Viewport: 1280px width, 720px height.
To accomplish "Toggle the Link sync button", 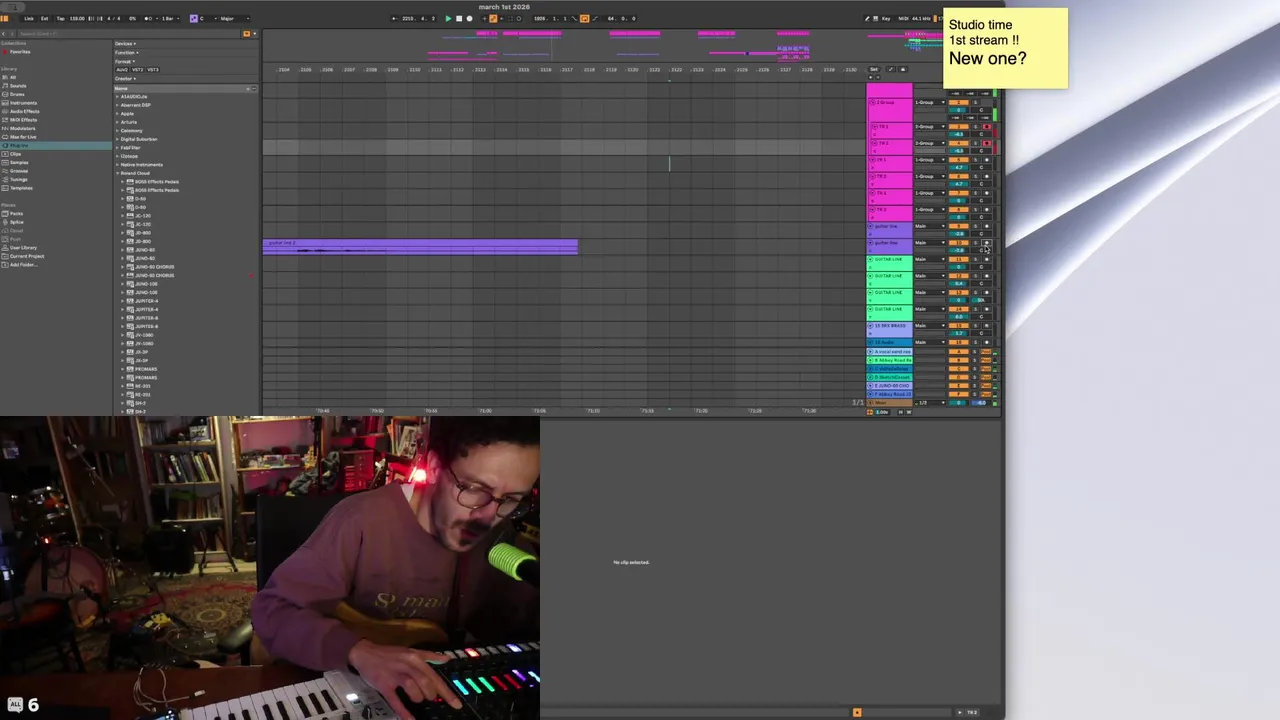I will 29,18.
